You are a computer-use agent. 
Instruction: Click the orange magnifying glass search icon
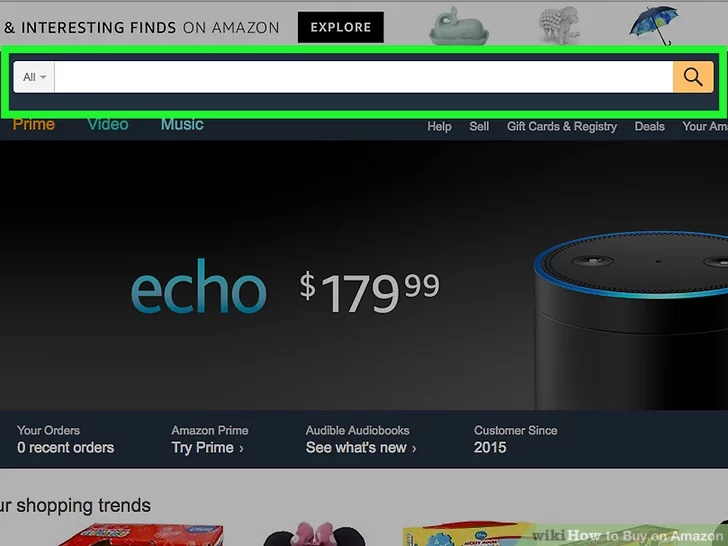(x=693, y=77)
